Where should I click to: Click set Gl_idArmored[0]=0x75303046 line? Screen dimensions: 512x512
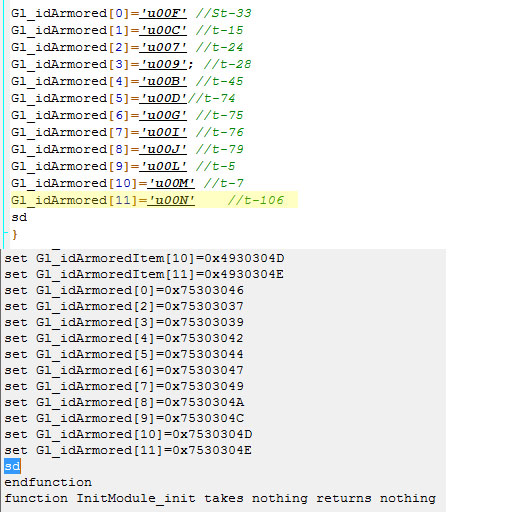(x=124, y=291)
